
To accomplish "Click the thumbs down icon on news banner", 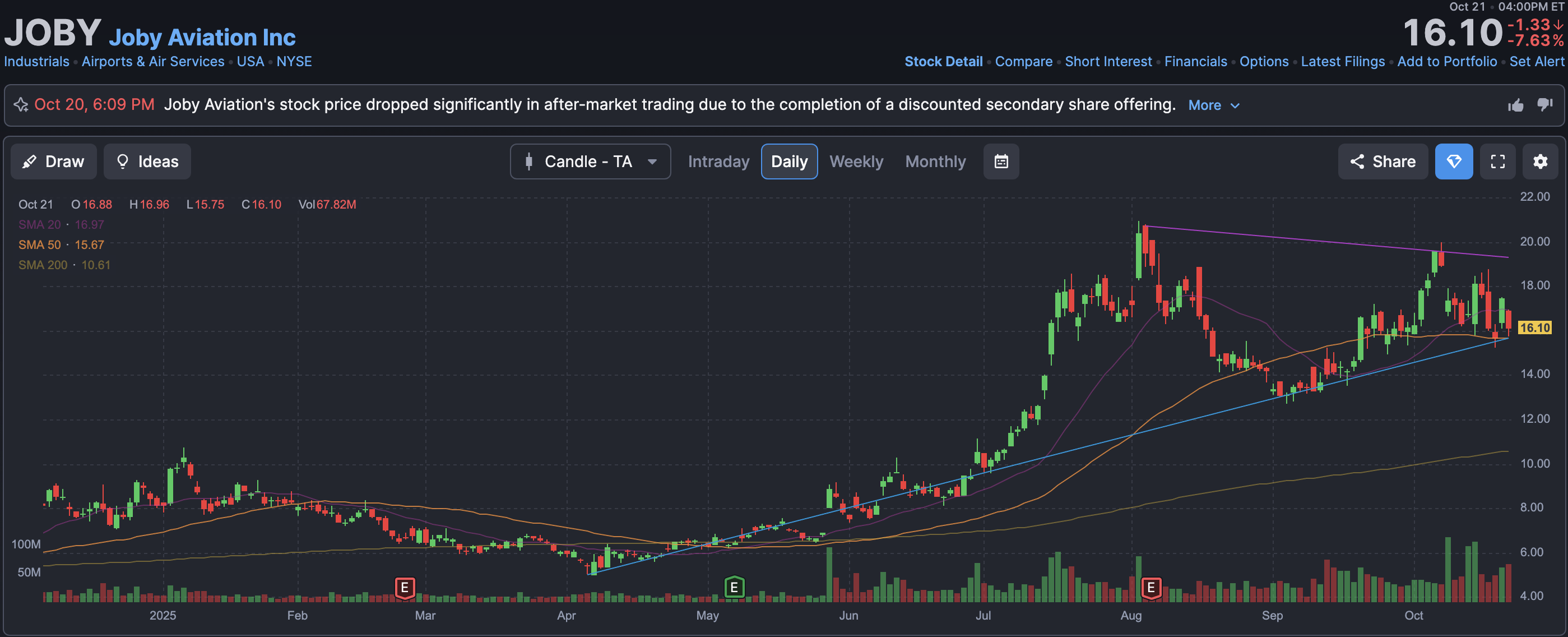I will [x=1544, y=105].
